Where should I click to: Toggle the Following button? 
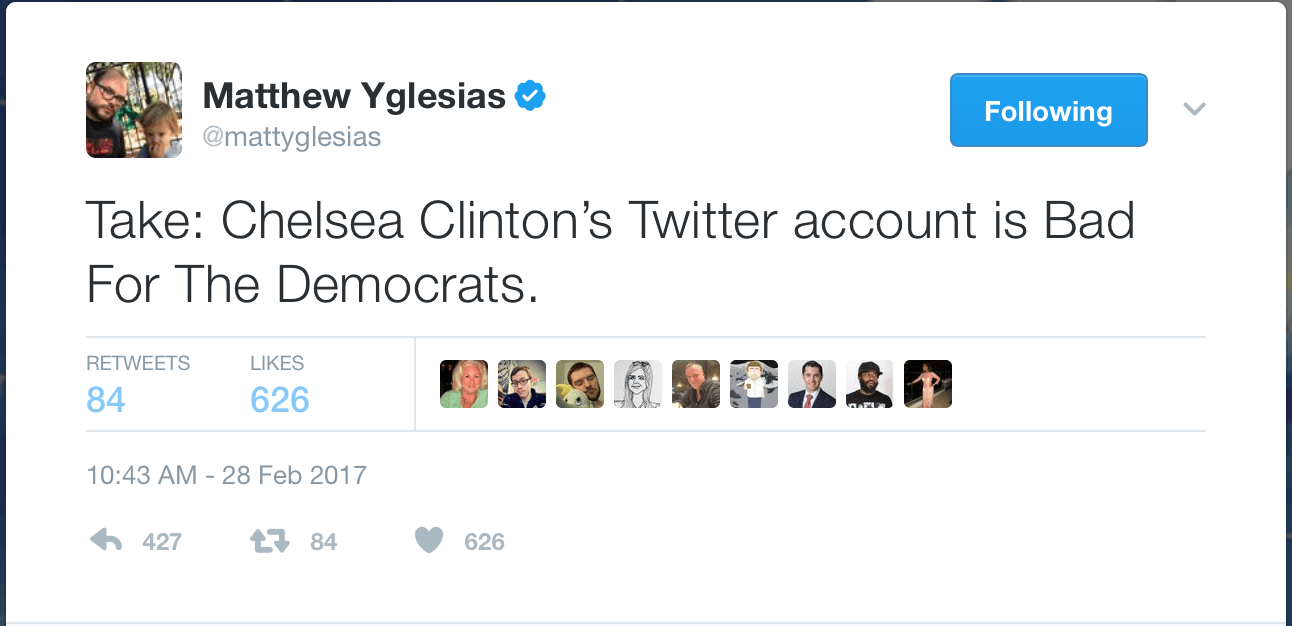1048,110
